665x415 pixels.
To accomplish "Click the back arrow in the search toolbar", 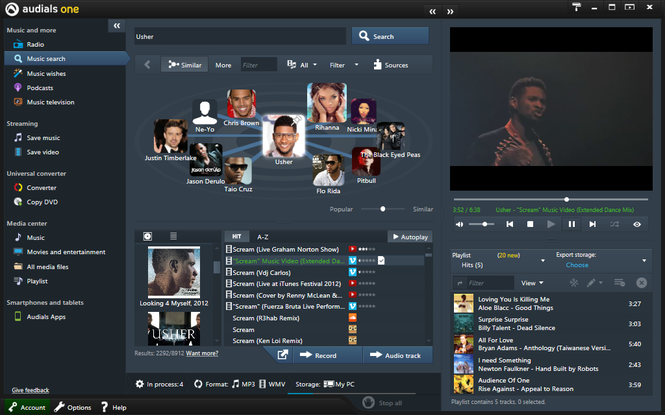I will pos(147,65).
